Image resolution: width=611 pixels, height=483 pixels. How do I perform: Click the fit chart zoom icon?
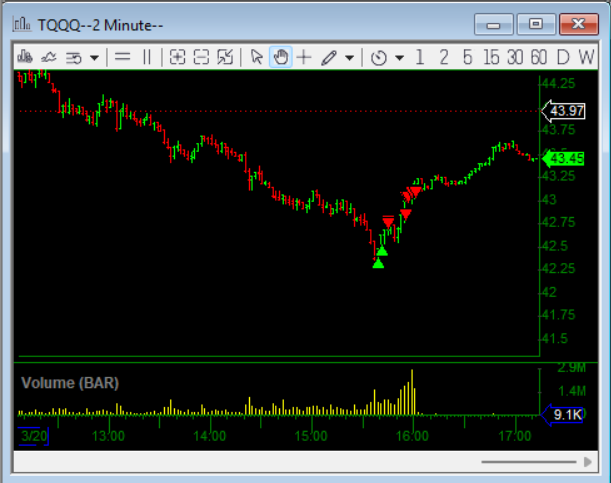225,57
